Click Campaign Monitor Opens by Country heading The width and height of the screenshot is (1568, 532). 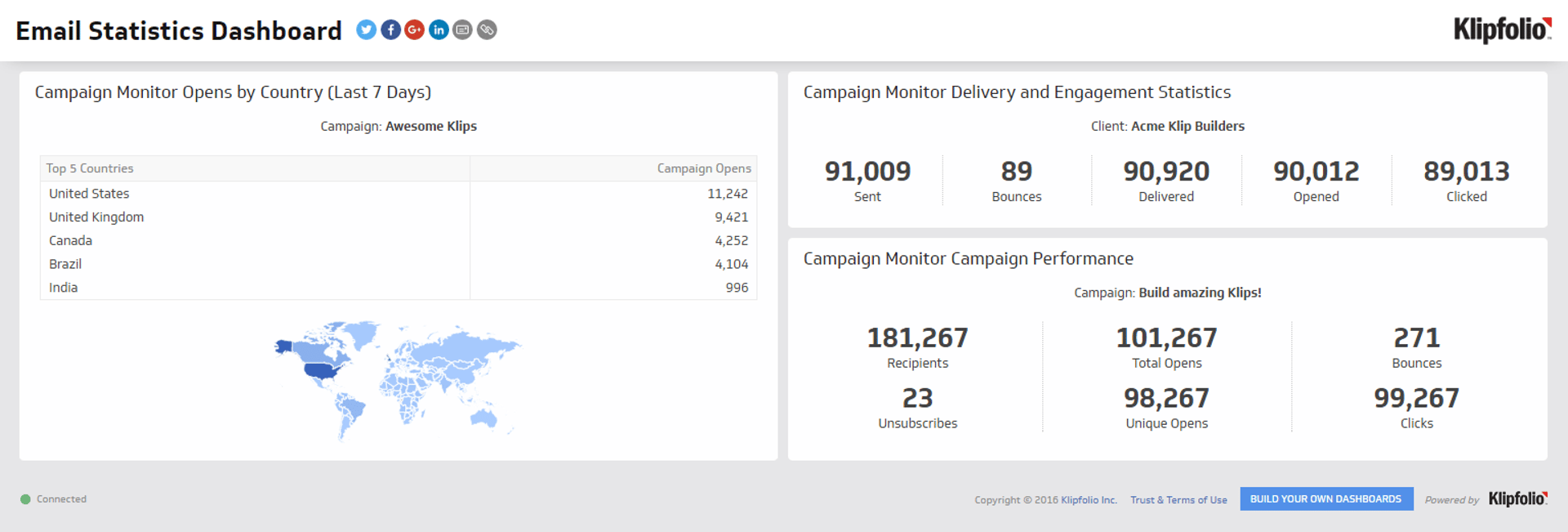tap(233, 92)
